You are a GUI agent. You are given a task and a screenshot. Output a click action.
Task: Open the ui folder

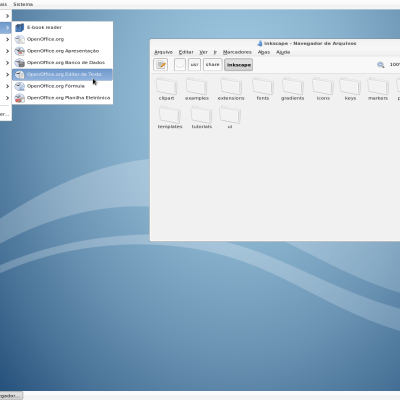(x=230, y=118)
